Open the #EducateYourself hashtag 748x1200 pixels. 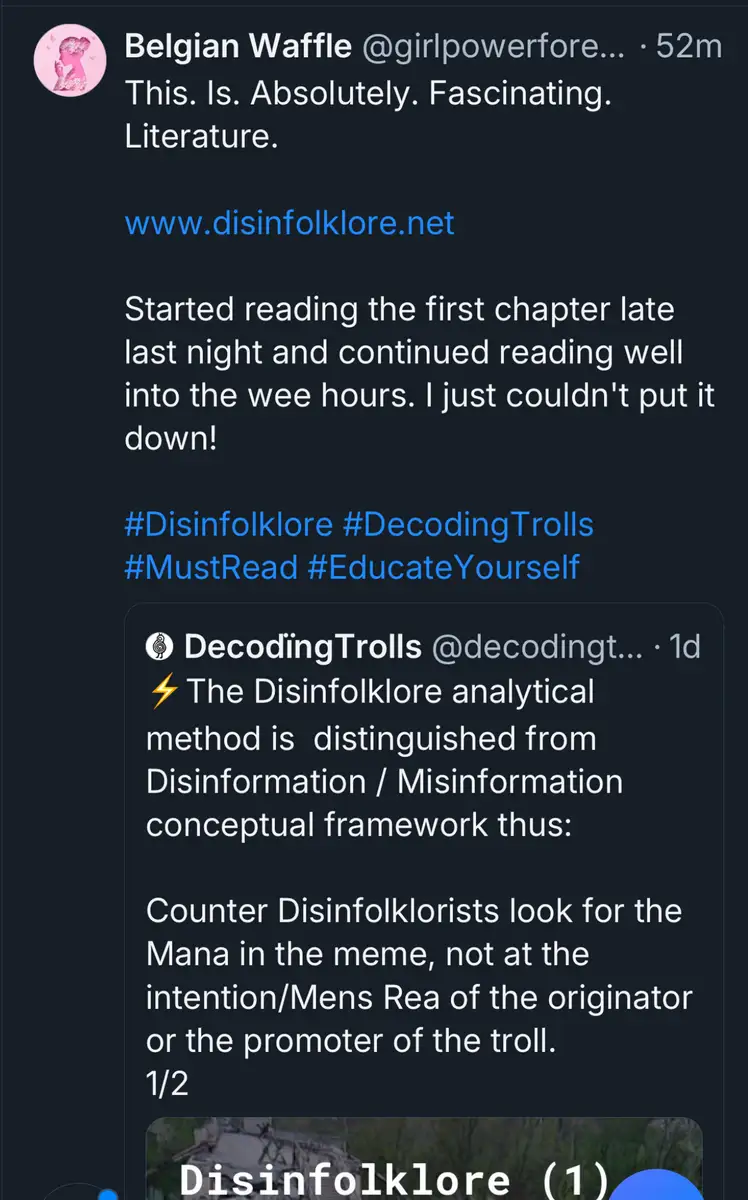coord(443,567)
